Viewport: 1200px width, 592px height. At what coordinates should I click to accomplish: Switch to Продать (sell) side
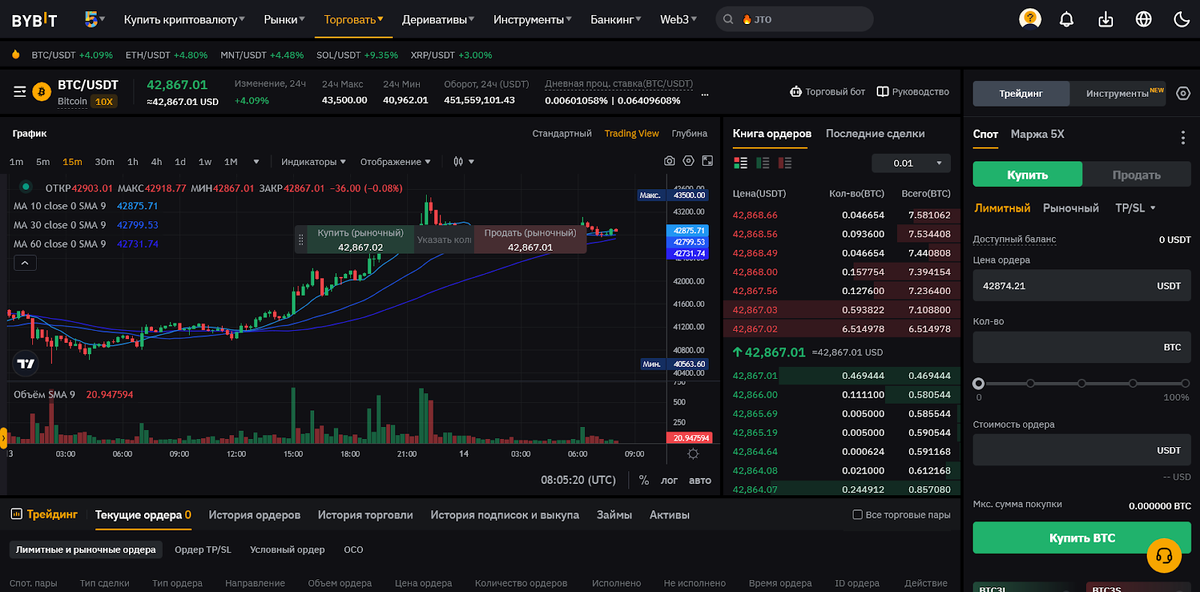[x=1136, y=174]
